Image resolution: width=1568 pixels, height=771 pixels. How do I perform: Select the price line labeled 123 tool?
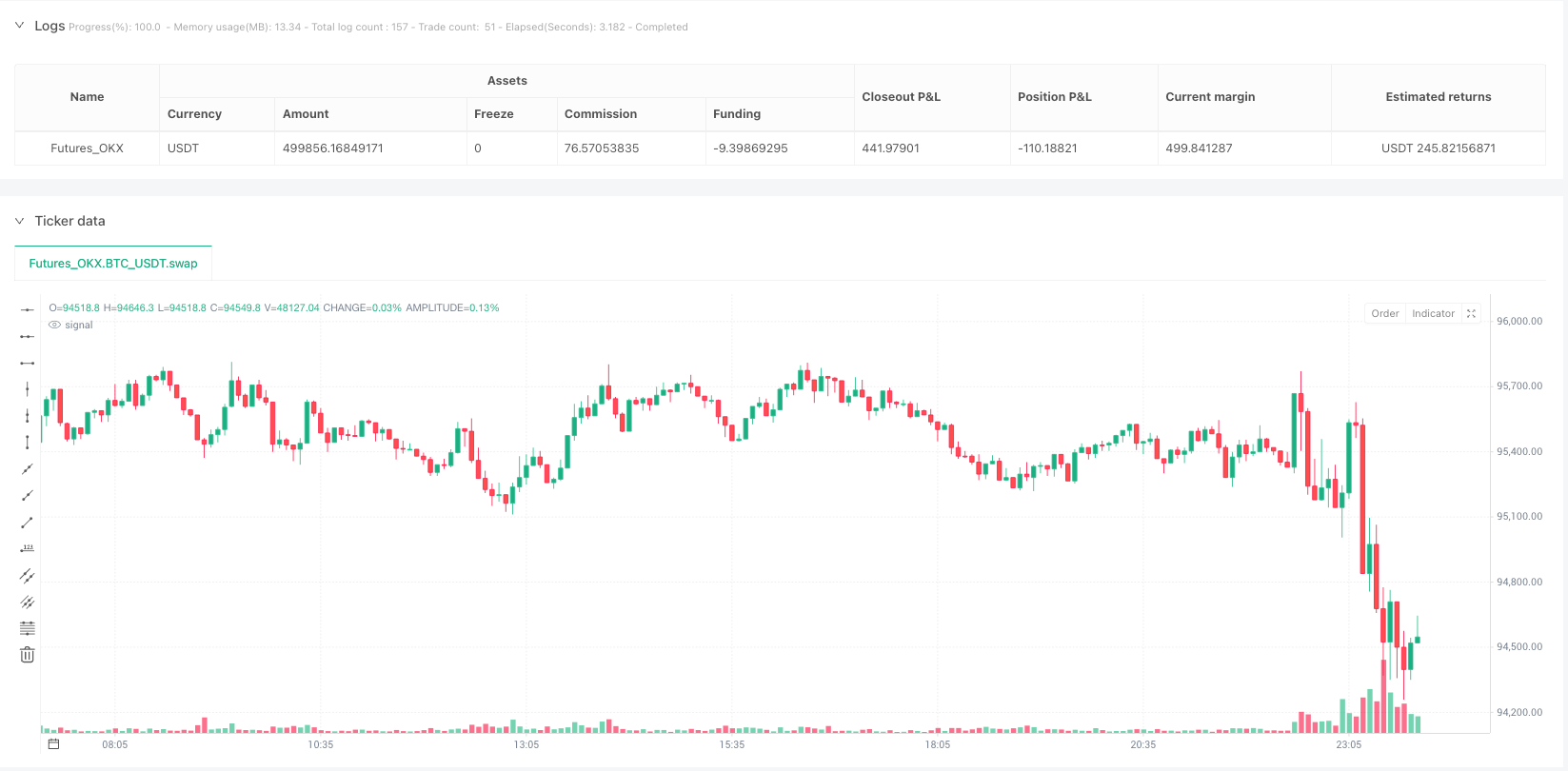point(28,548)
